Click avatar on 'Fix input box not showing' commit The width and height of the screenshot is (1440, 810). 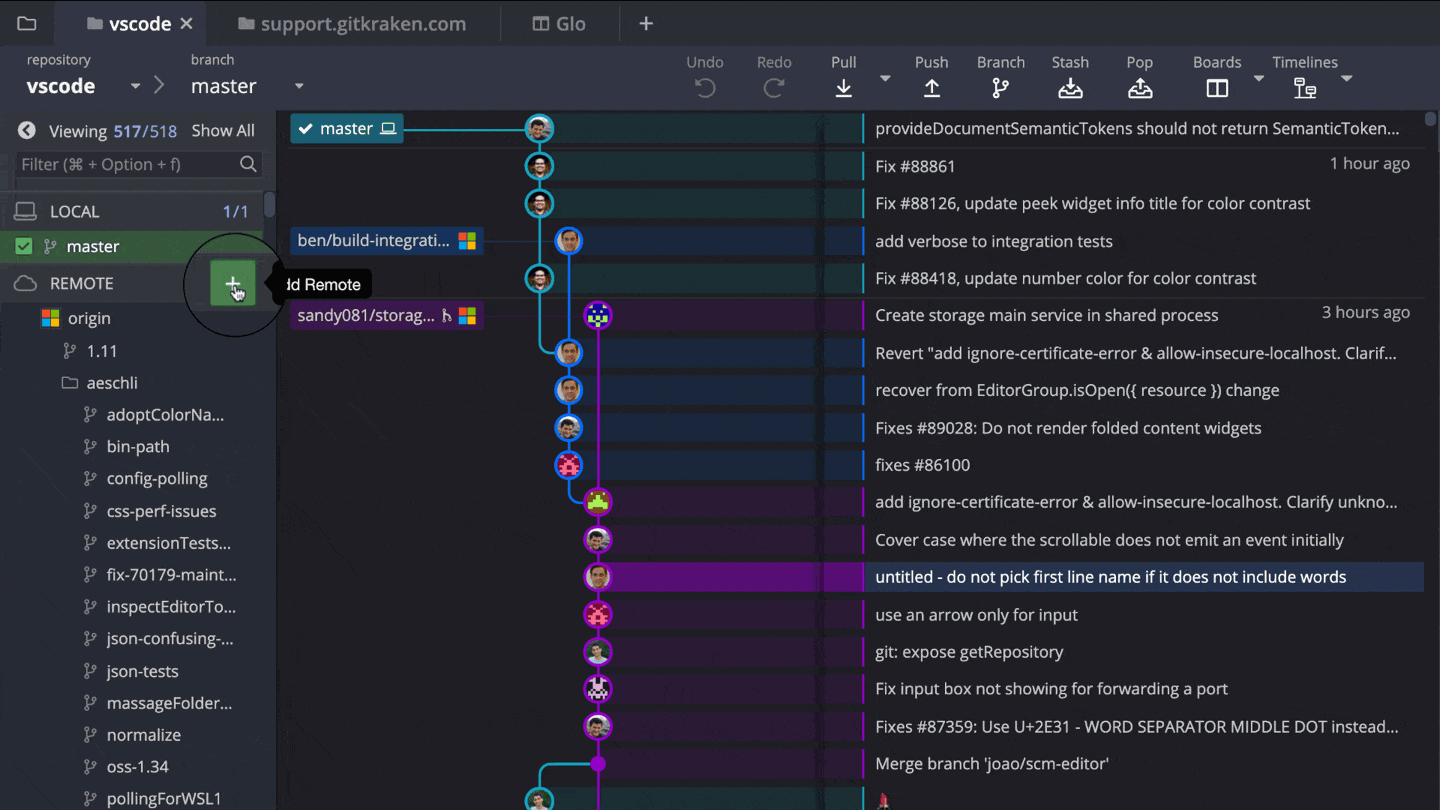pyautogui.click(x=598, y=689)
